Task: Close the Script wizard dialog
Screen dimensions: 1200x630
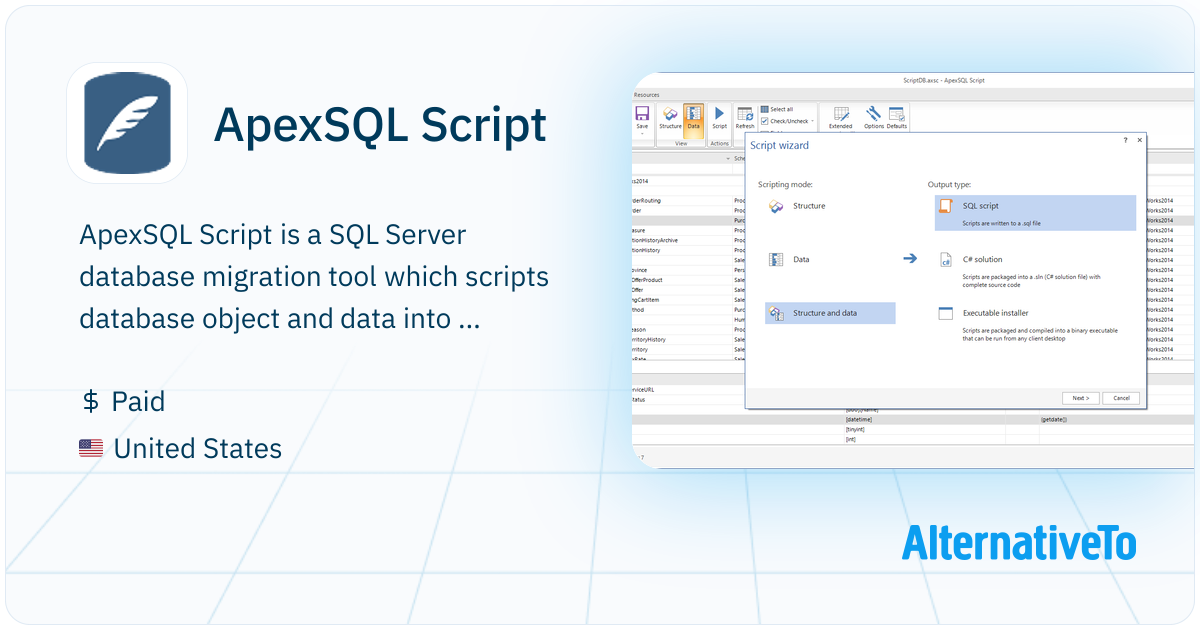Action: [1139, 141]
